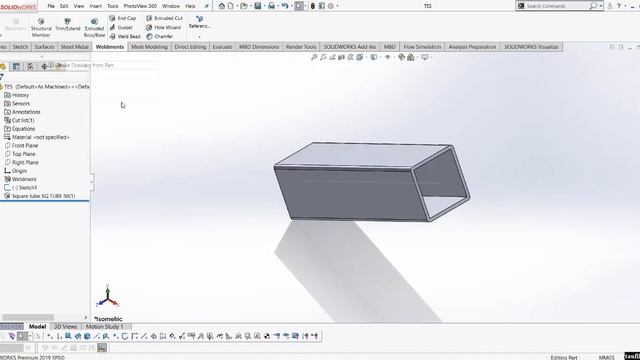Open the Insert menu

coord(96,6)
